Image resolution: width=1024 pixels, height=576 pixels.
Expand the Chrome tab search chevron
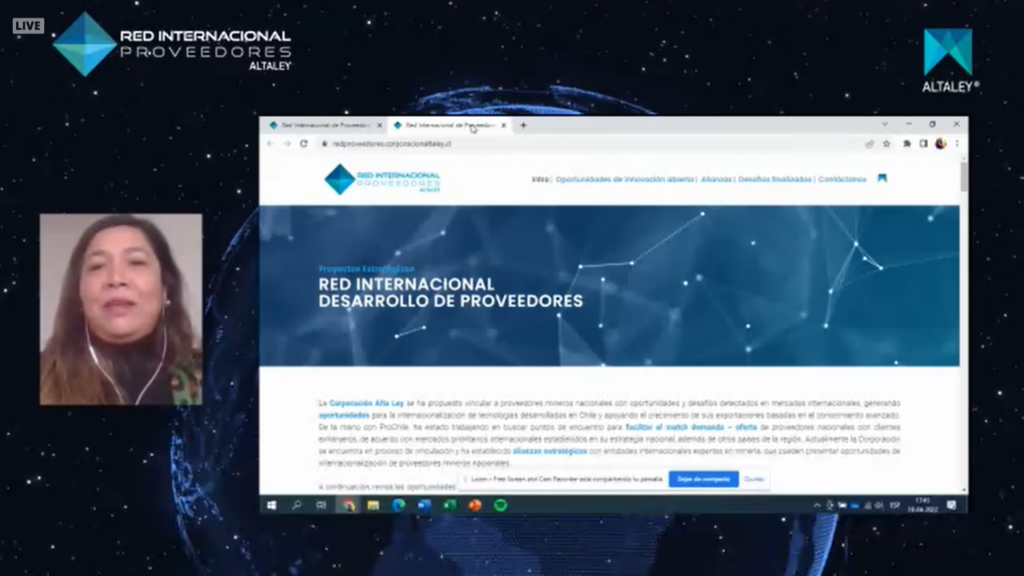point(884,125)
